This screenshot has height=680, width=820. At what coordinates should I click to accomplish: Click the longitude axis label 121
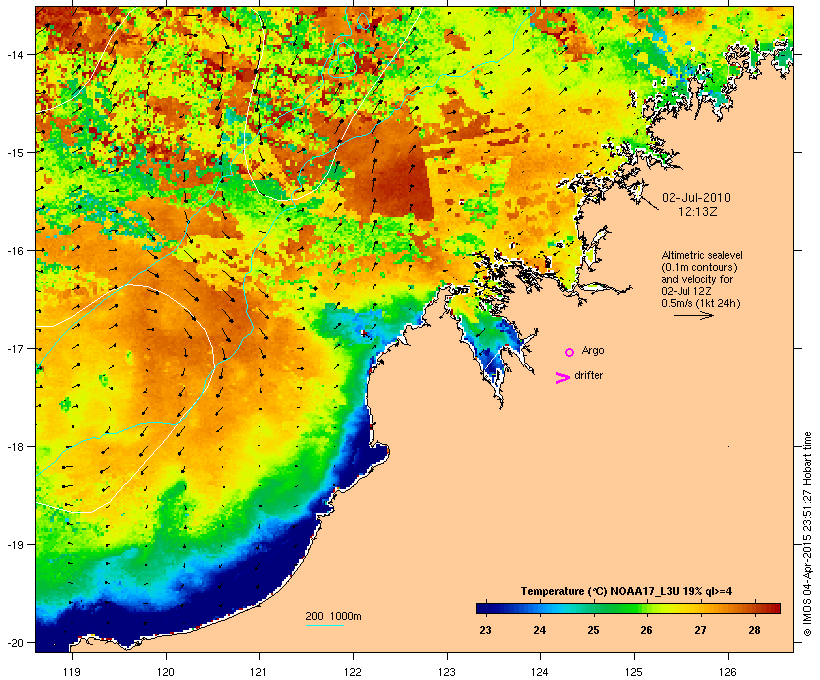(259, 672)
